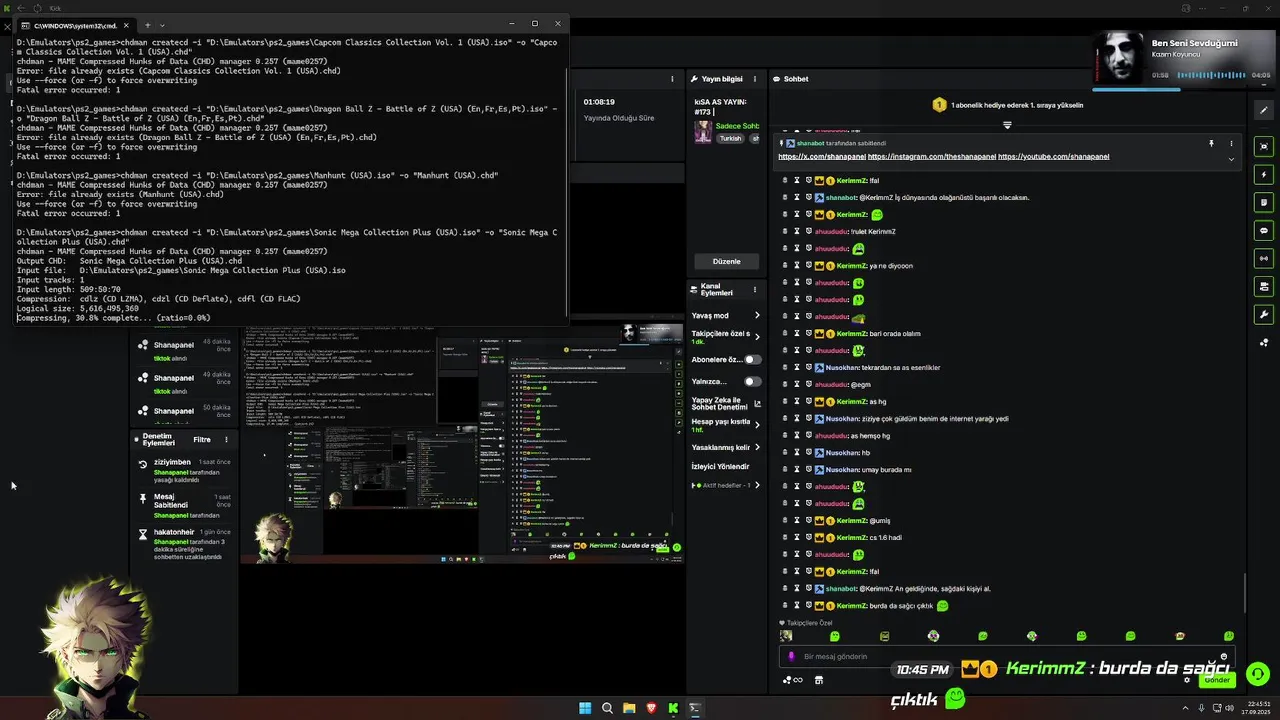Screen dimensions: 1280x720
Task: Click the shop icon below message box
Action: click(819, 680)
